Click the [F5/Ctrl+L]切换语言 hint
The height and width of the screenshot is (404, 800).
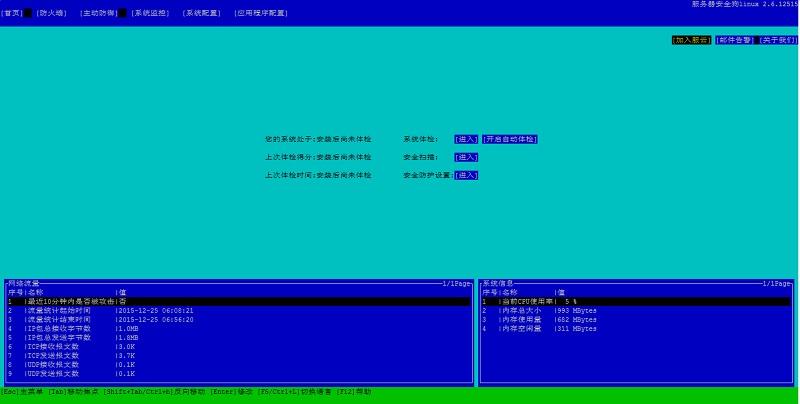294,392
